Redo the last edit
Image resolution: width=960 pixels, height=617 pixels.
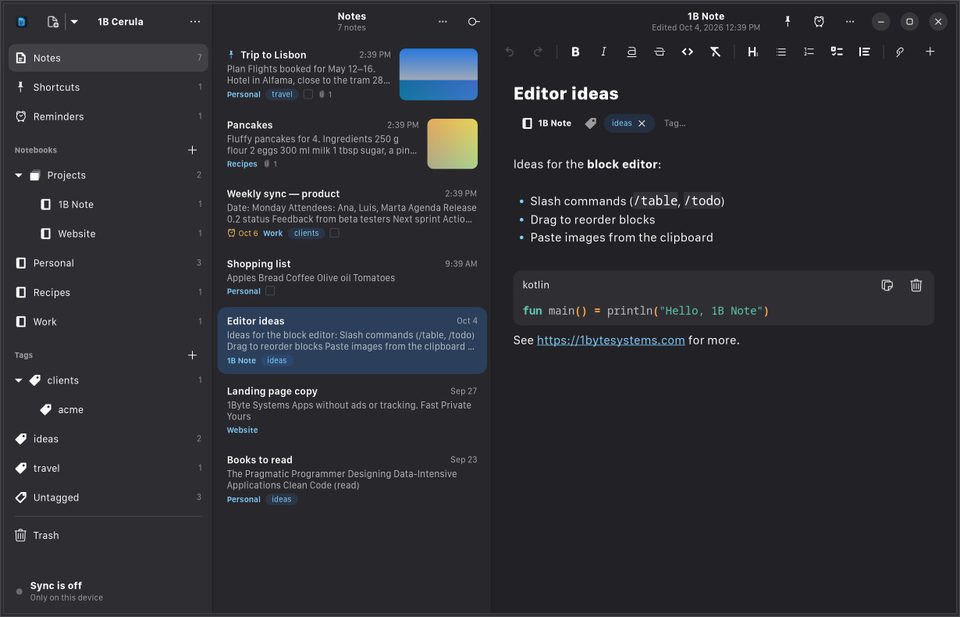(538, 52)
